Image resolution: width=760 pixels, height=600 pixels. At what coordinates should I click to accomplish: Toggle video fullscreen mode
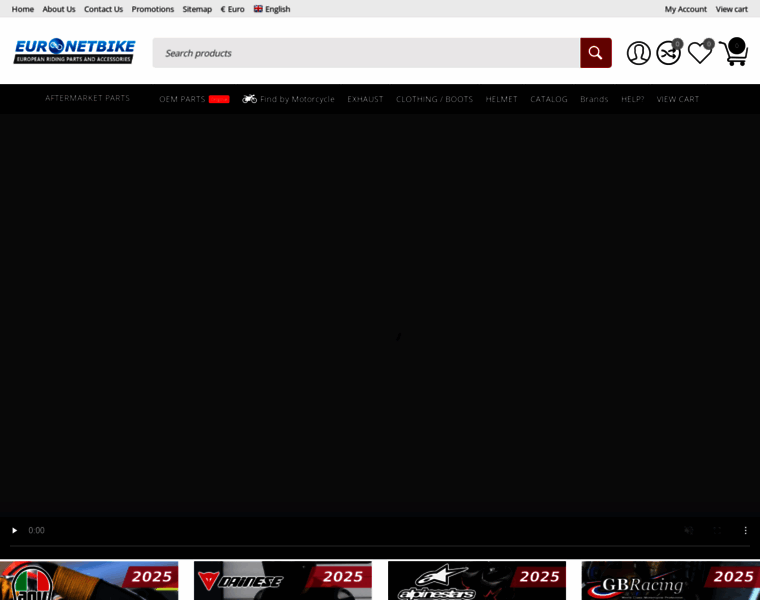(717, 530)
